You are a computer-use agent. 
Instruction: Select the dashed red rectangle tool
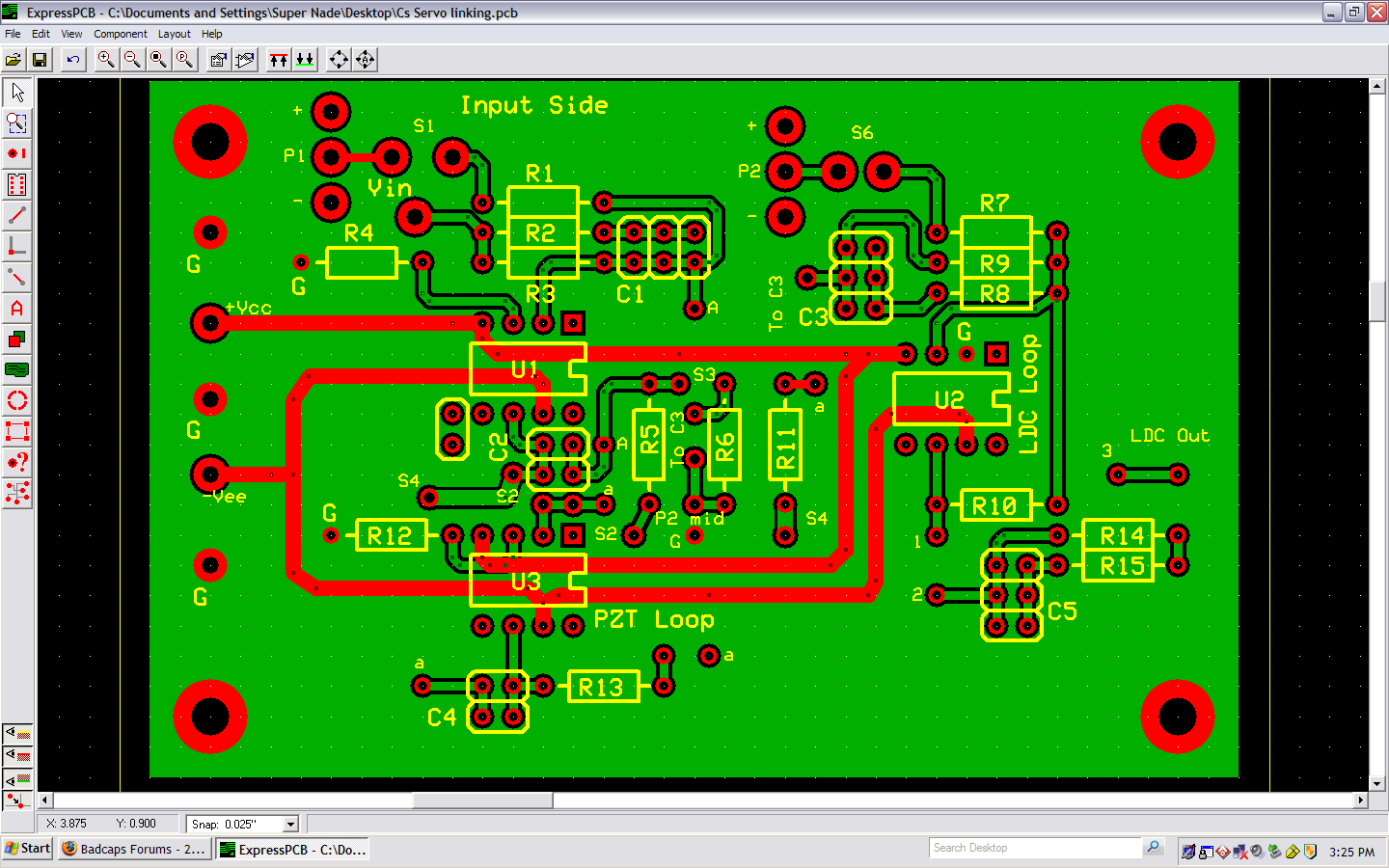(17, 432)
